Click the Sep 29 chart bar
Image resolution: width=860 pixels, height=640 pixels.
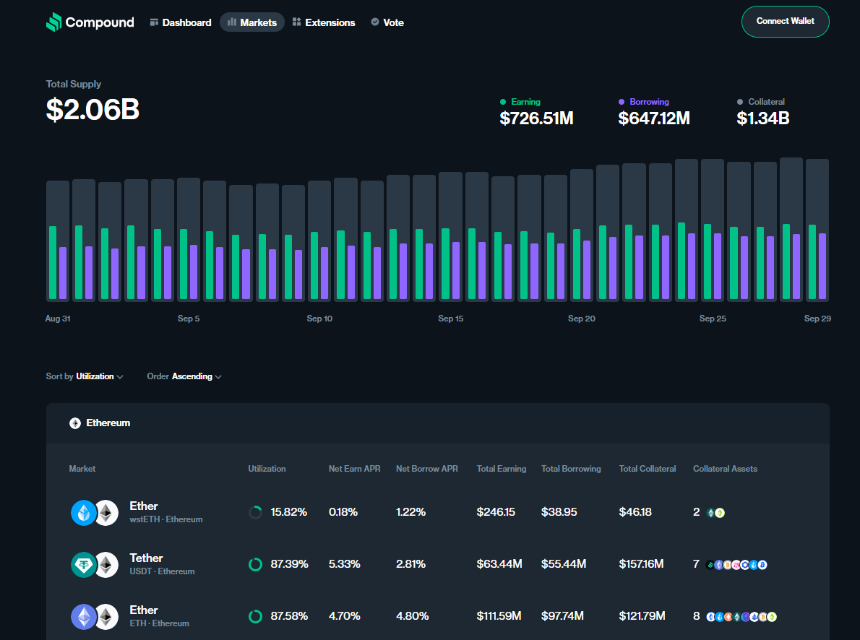coord(817,230)
